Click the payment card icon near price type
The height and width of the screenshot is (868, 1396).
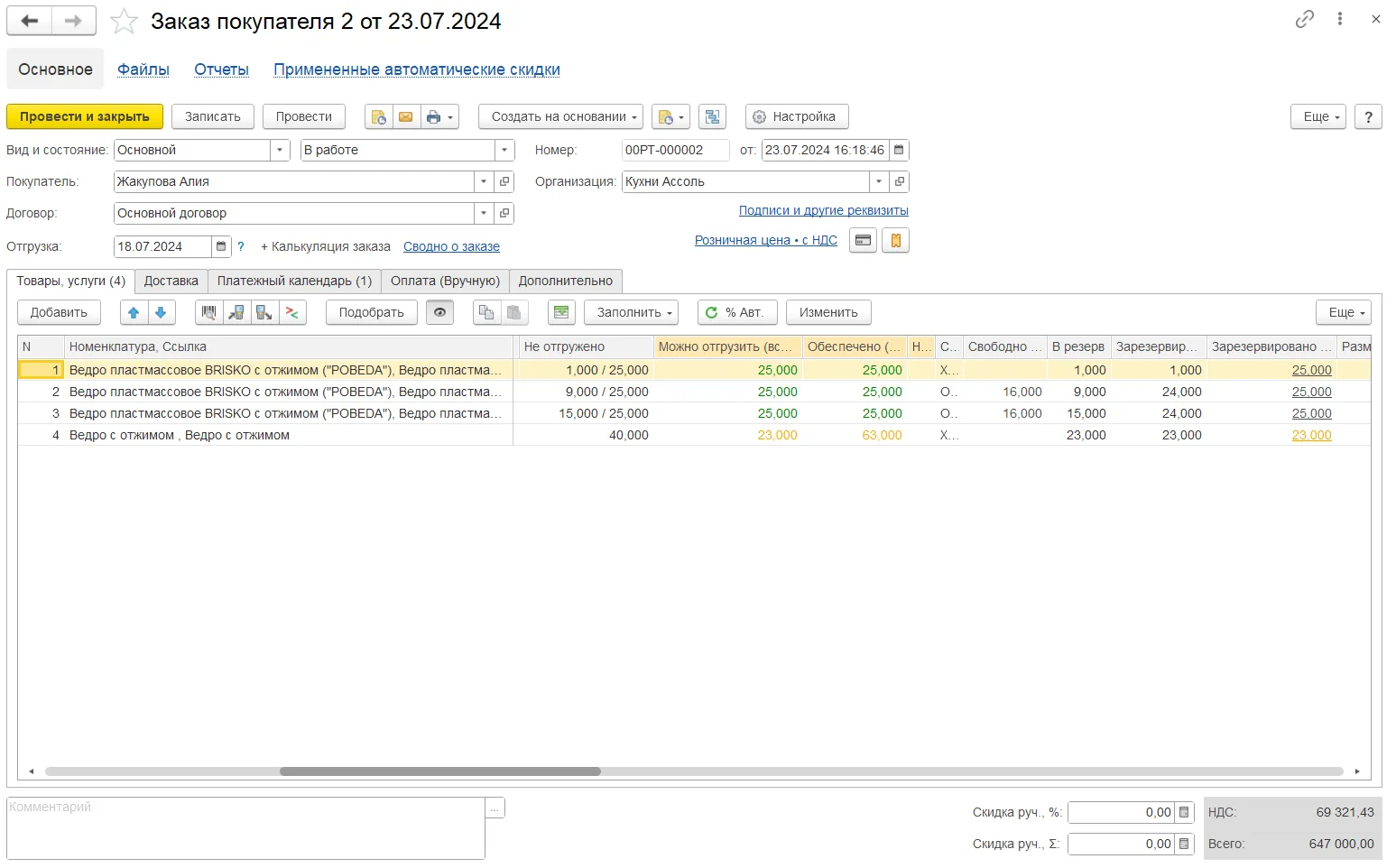(x=863, y=241)
